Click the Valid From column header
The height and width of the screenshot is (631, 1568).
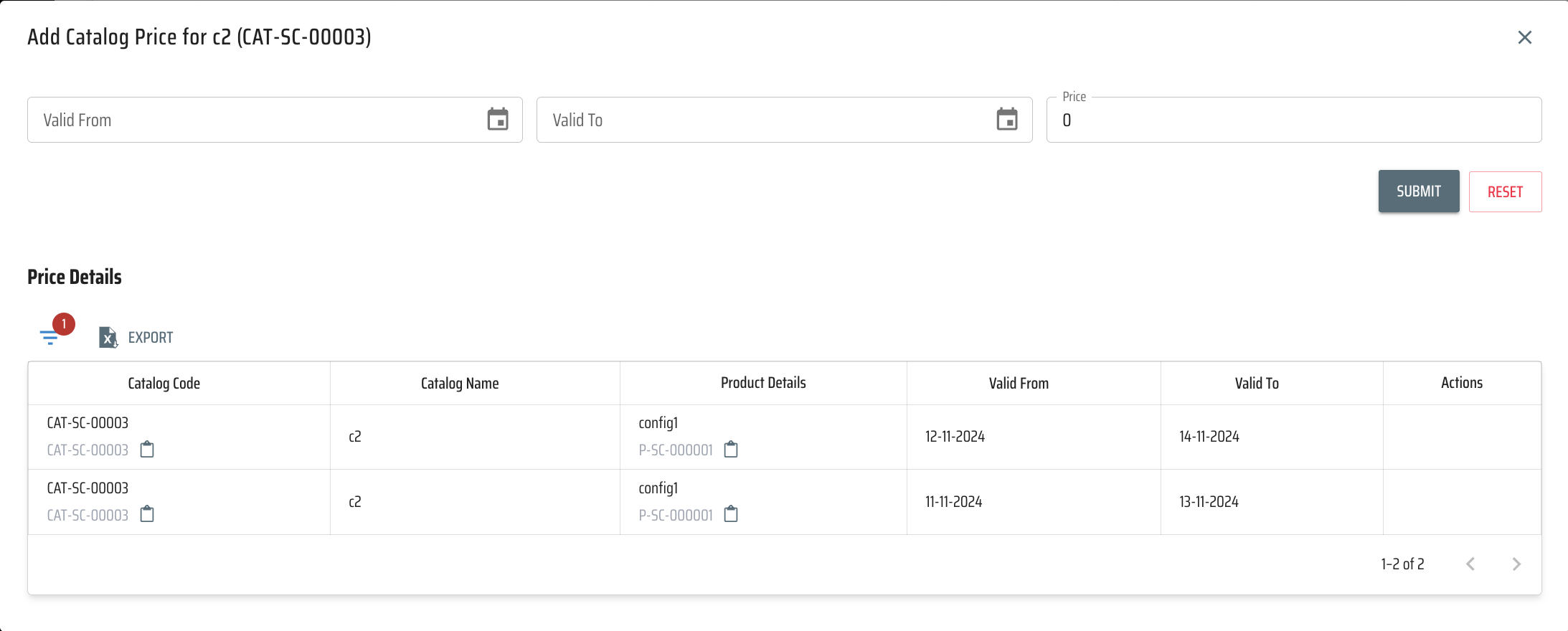click(x=1019, y=384)
